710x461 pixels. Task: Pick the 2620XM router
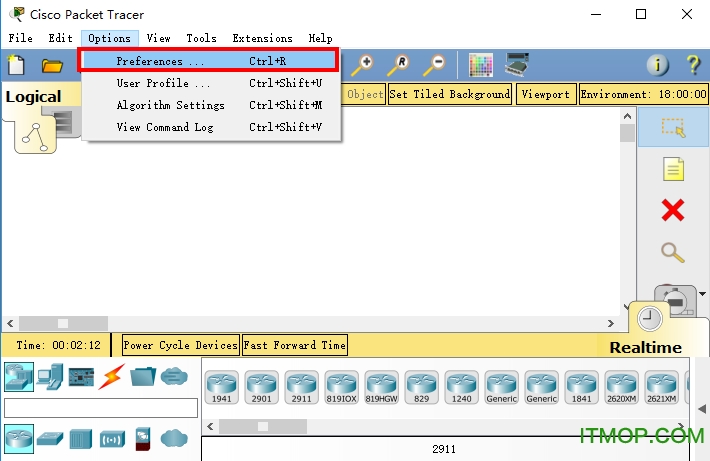click(x=621, y=387)
